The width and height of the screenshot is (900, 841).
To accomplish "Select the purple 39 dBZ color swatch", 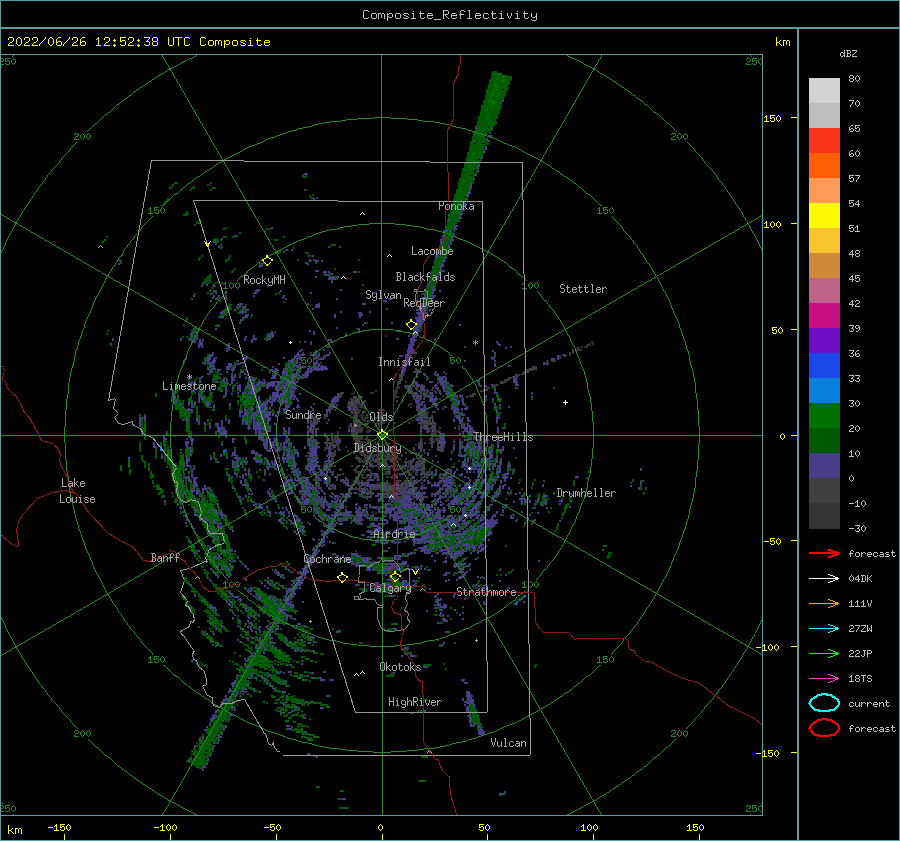I will pyautogui.click(x=824, y=340).
